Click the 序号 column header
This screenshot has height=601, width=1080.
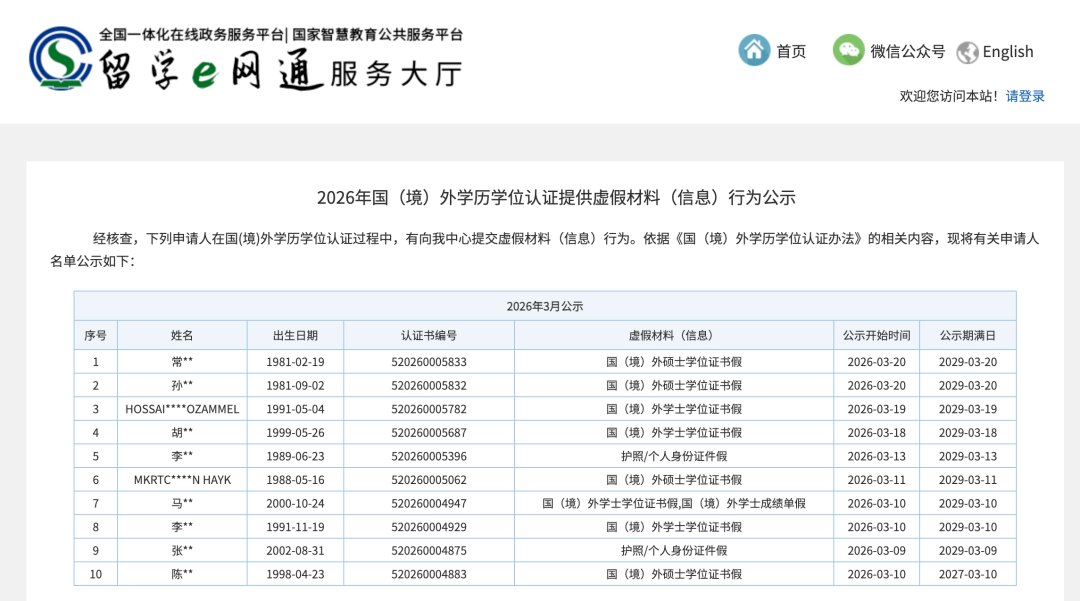pos(95,335)
